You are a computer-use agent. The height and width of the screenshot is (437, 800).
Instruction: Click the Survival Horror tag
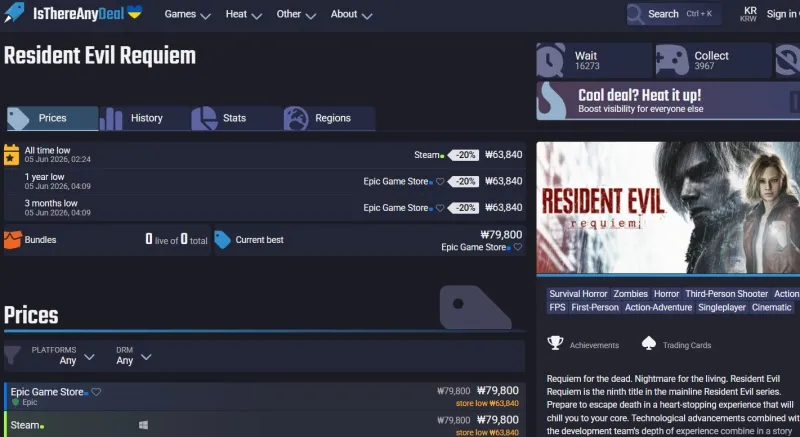(578, 294)
